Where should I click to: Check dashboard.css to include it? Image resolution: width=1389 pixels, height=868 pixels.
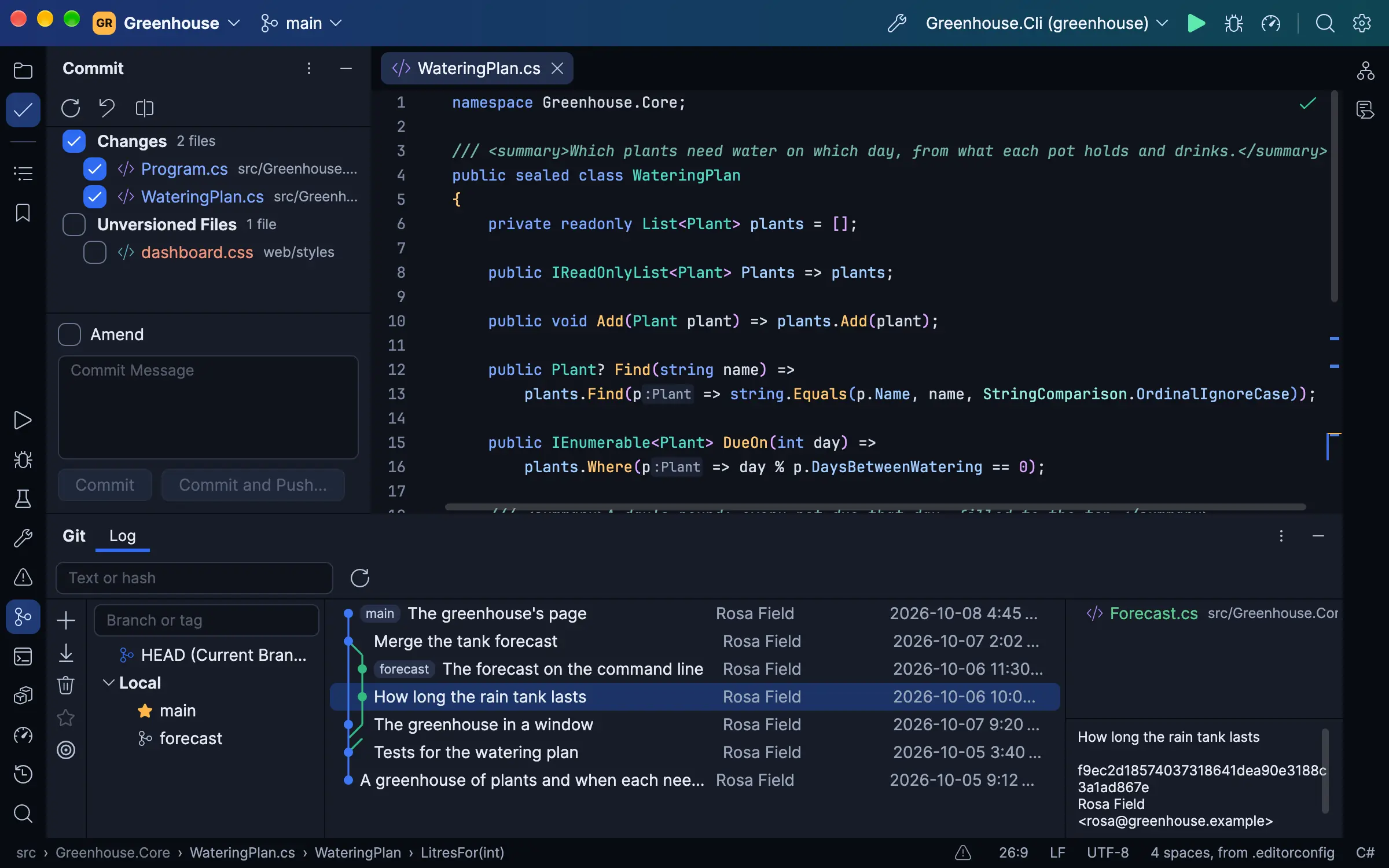[x=95, y=252]
